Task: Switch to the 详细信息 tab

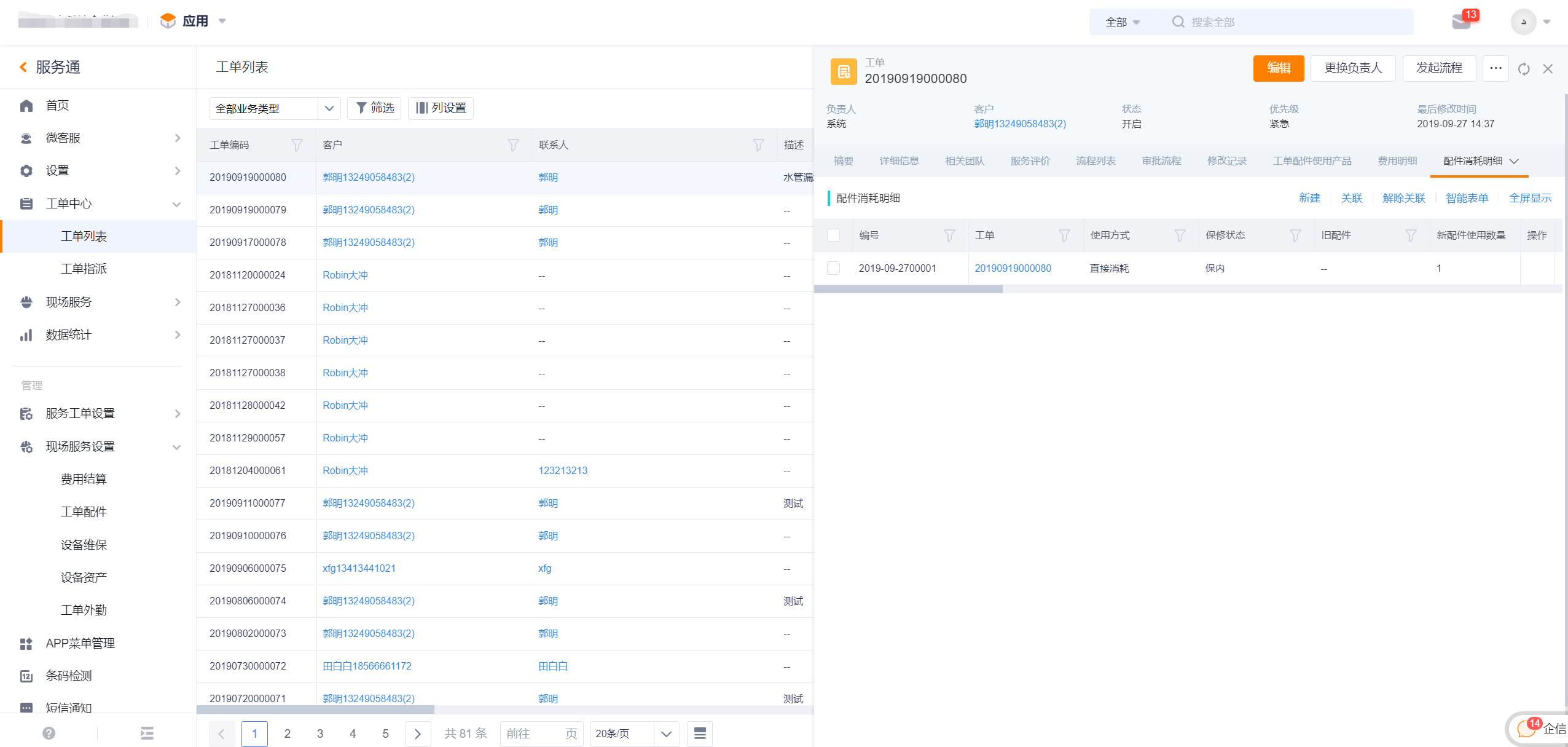Action: (x=900, y=161)
